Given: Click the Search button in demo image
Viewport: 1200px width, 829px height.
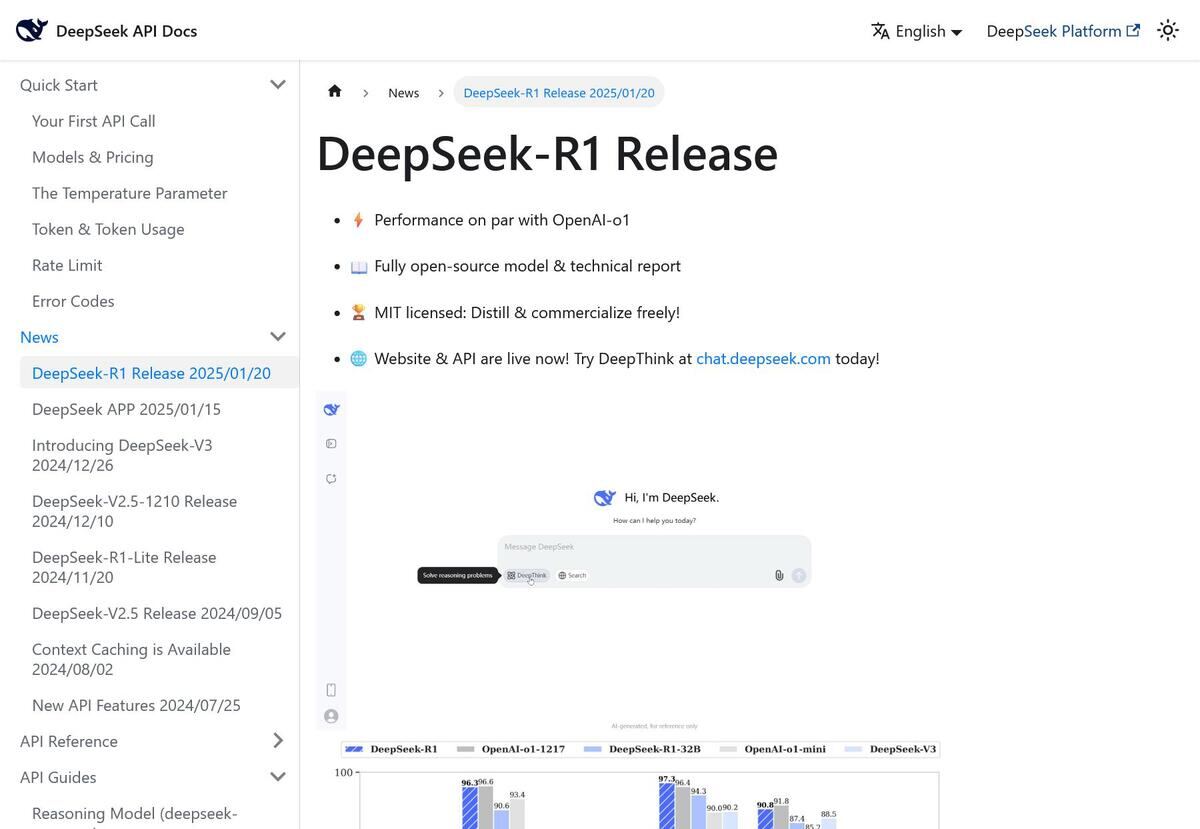Looking at the screenshot, I should point(573,575).
